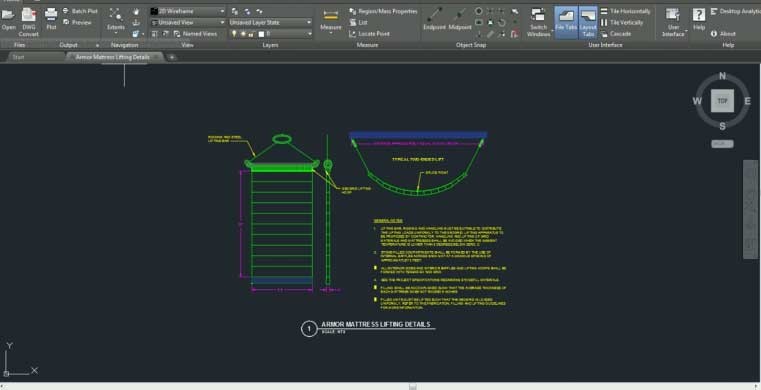Expand the layer 0 list dropdown
This screenshot has width=761, height=390.
click(310, 33)
